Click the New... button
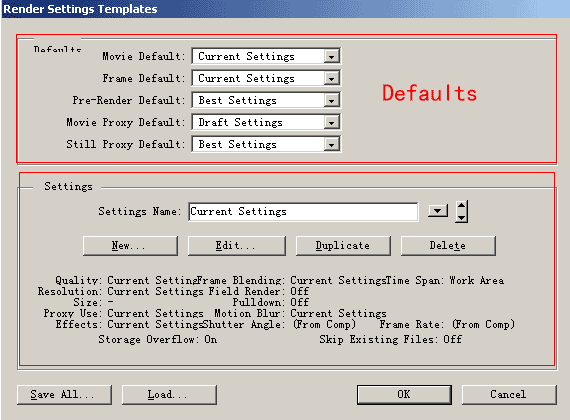Image resolution: width=570 pixels, height=420 pixels. tap(130, 246)
